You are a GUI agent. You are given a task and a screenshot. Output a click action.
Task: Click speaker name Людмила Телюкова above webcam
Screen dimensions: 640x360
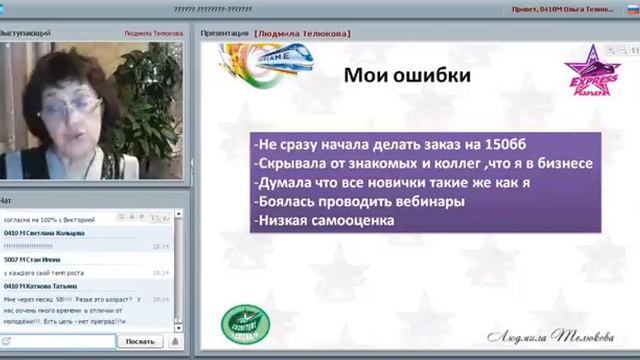(x=153, y=33)
